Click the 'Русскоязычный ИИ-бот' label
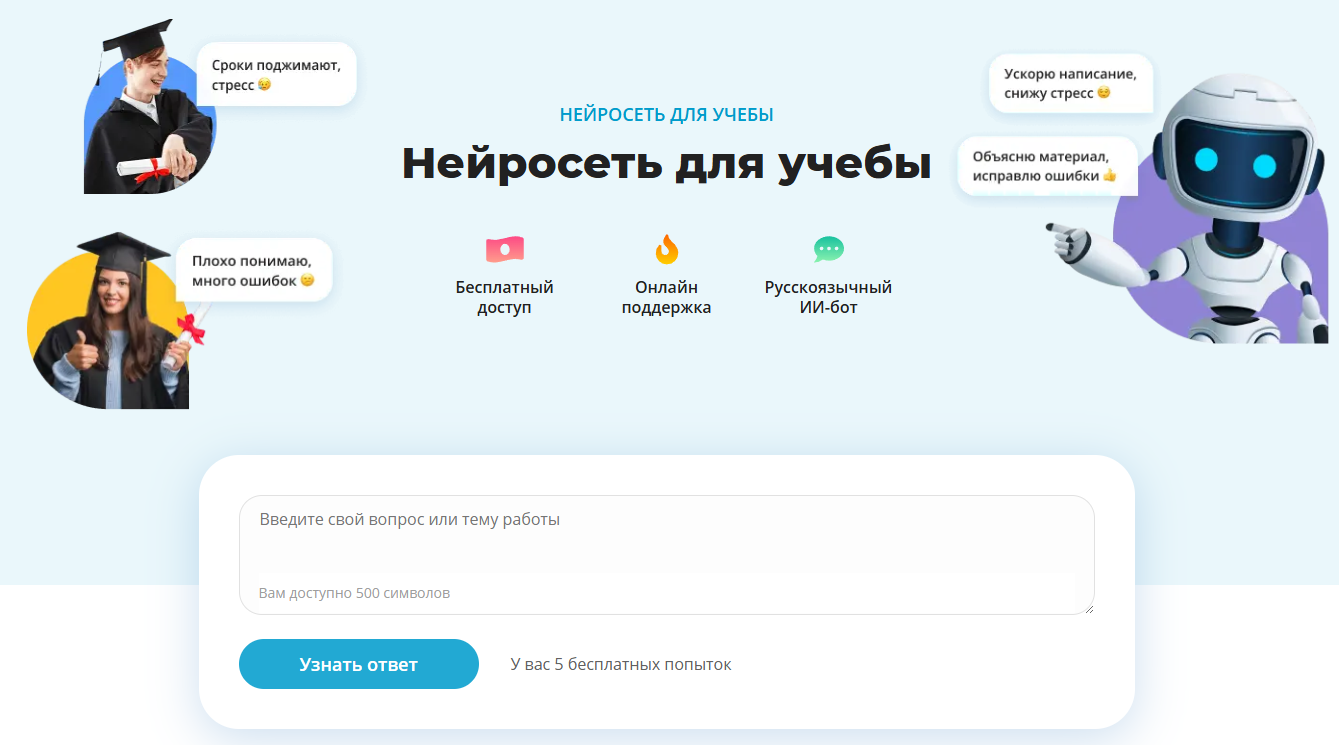 tap(828, 298)
